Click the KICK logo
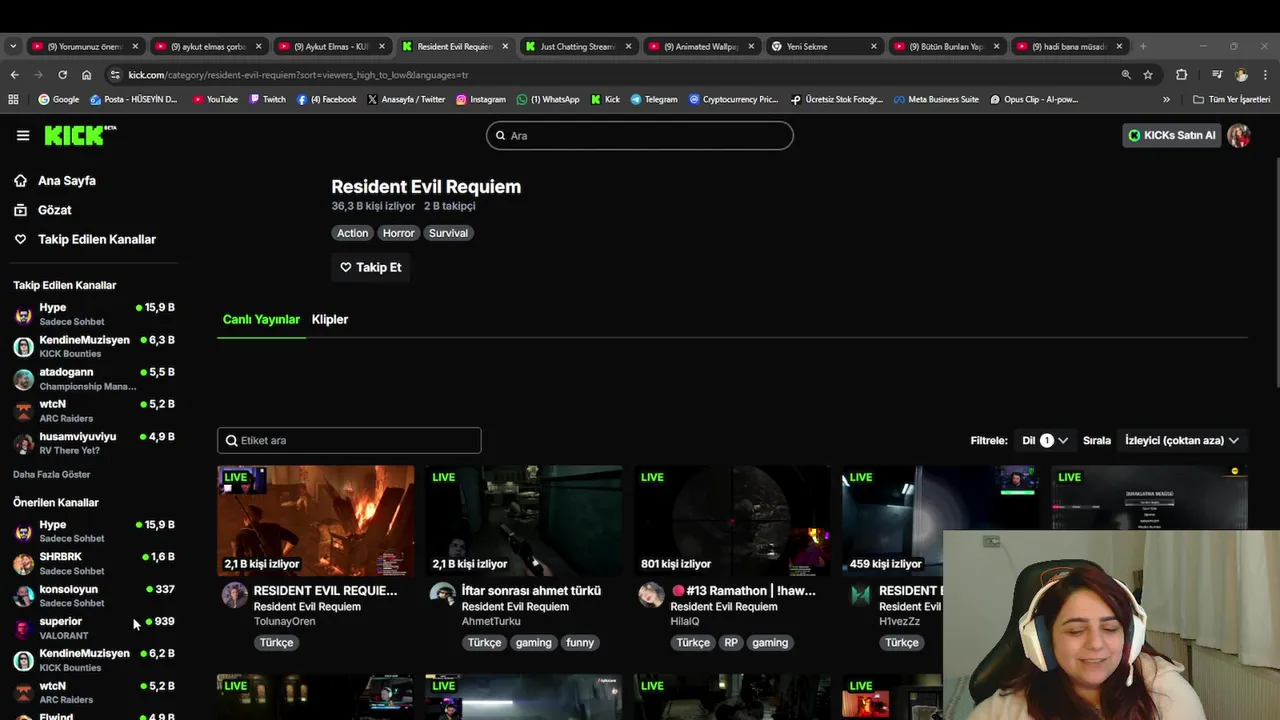This screenshot has width=1280, height=720. pyautogui.click(x=80, y=135)
